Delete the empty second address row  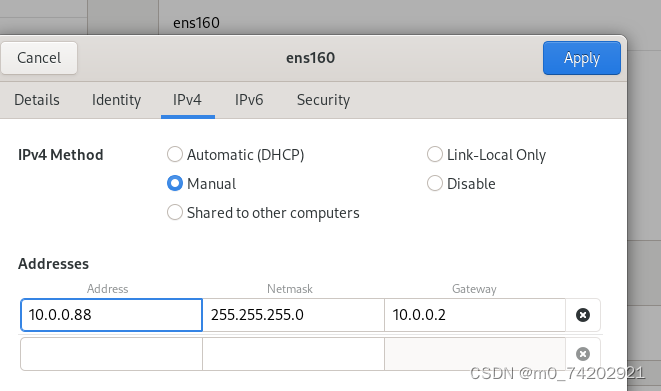coord(583,354)
